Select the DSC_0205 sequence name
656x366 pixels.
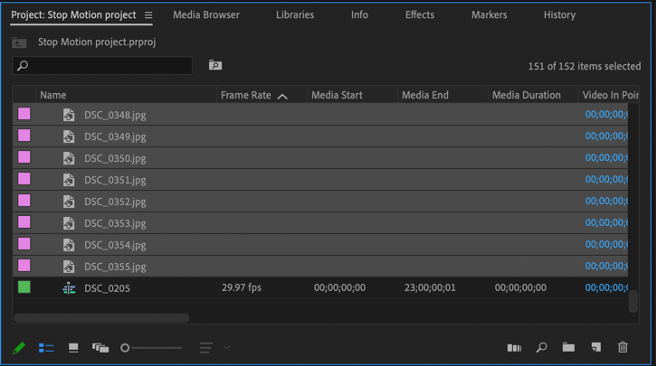pyautogui.click(x=107, y=288)
